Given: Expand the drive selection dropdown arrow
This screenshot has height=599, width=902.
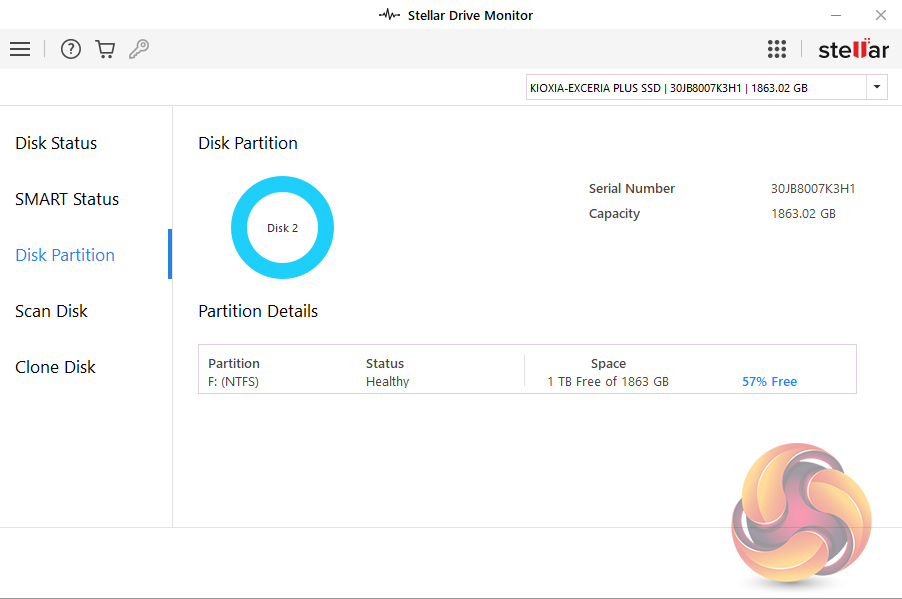Looking at the screenshot, I should coord(876,88).
